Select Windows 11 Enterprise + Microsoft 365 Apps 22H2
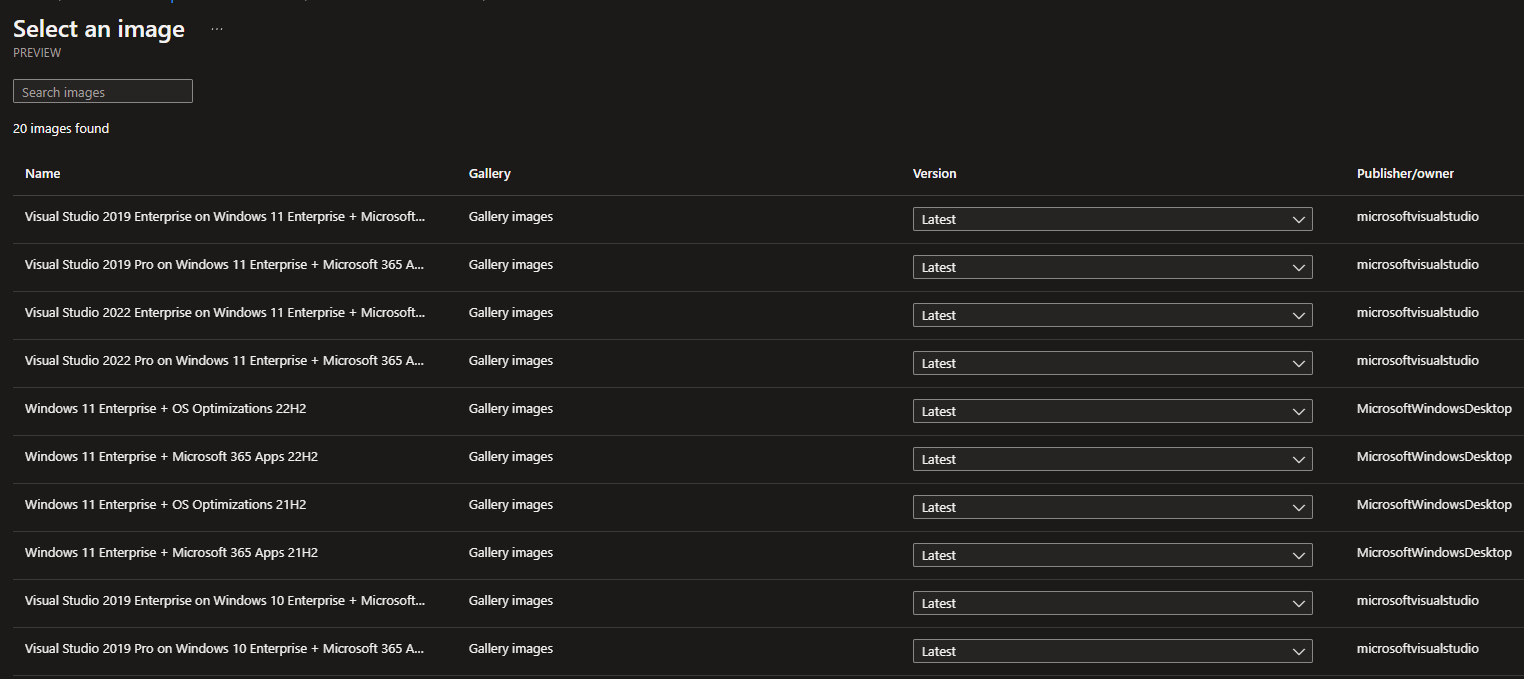Image resolution: width=1524 pixels, height=679 pixels. point(171,456)
